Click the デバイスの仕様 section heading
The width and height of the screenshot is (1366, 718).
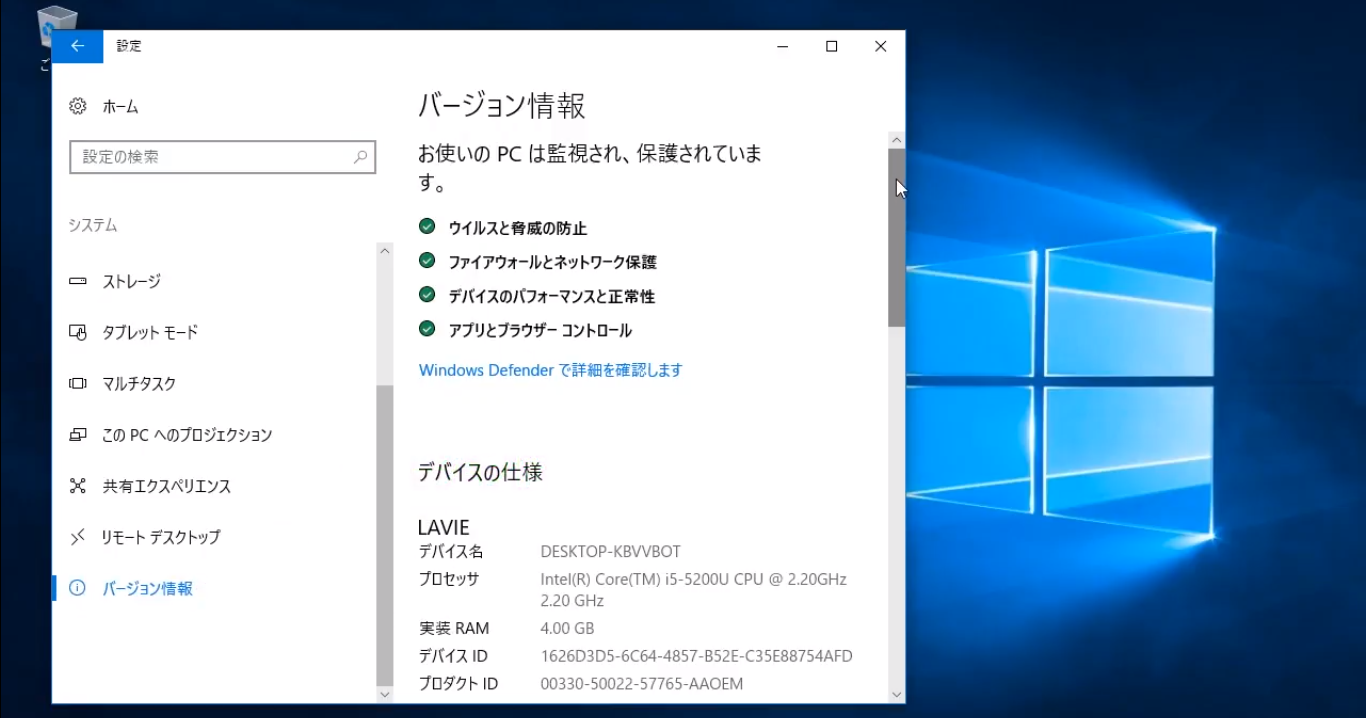coord(480,472)
